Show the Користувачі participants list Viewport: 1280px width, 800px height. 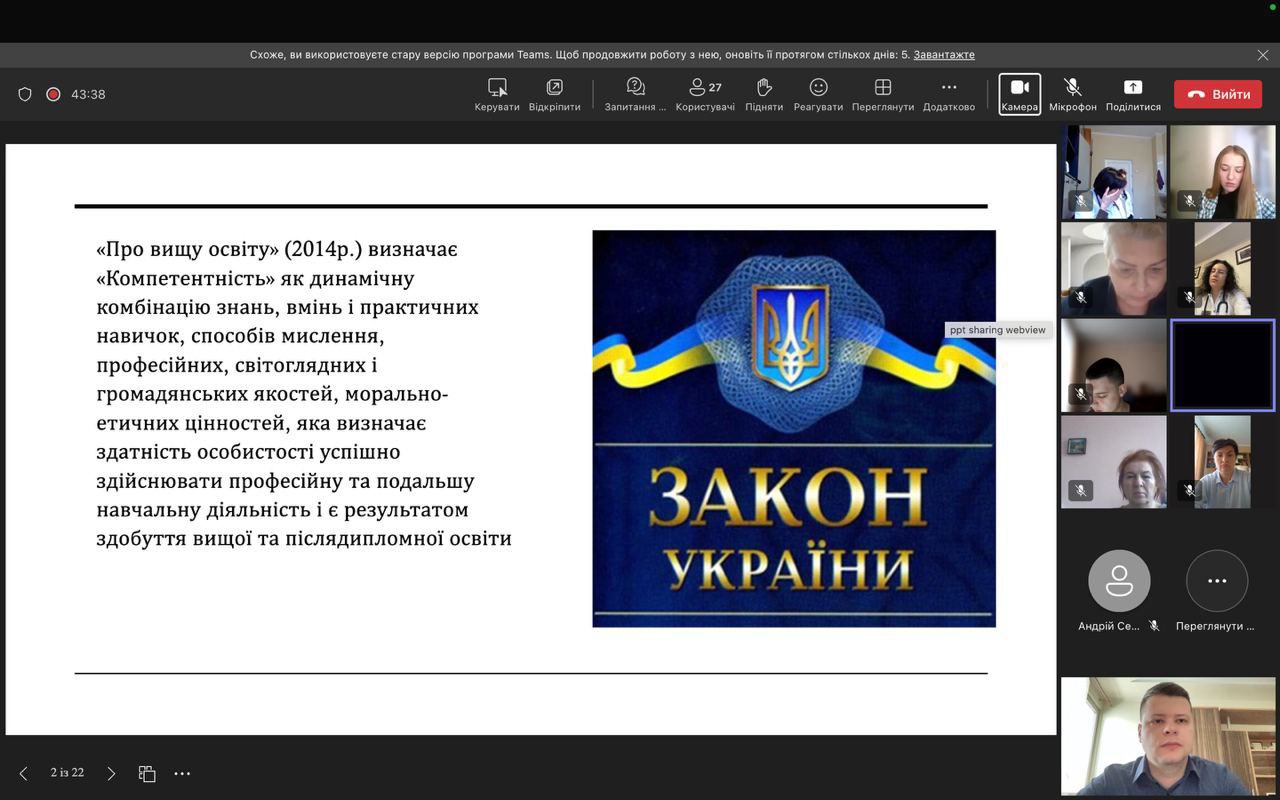(705, 94)
